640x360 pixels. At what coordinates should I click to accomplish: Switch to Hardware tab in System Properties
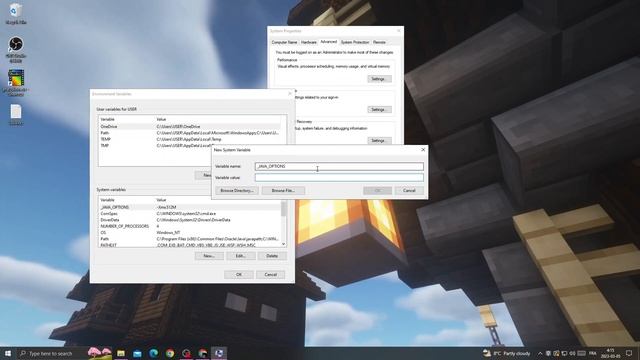[x=309, y=42]
